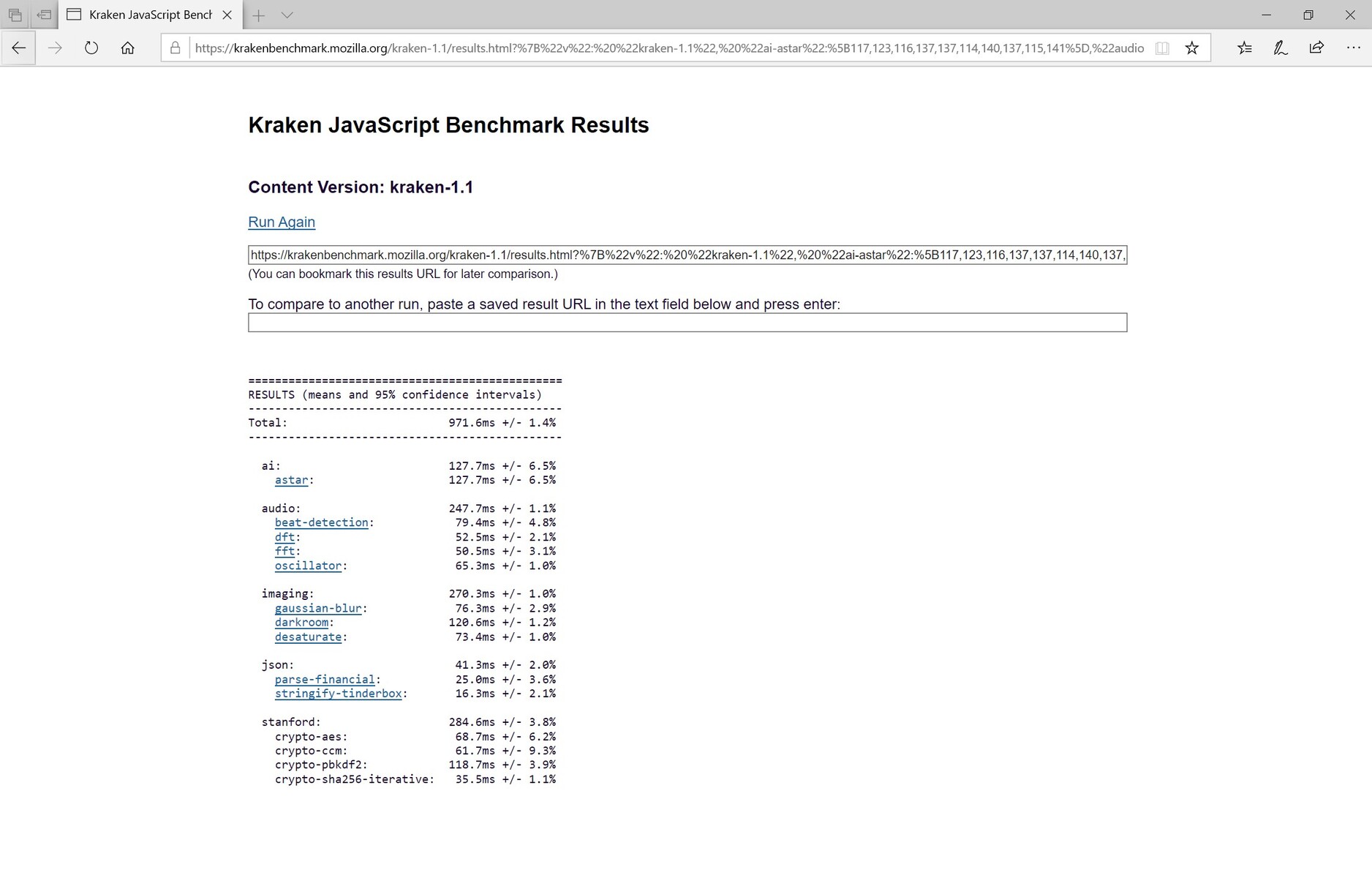Click the Run Again link
Viewport: 1372px width, 878px height.
click(x=282, y=222)
